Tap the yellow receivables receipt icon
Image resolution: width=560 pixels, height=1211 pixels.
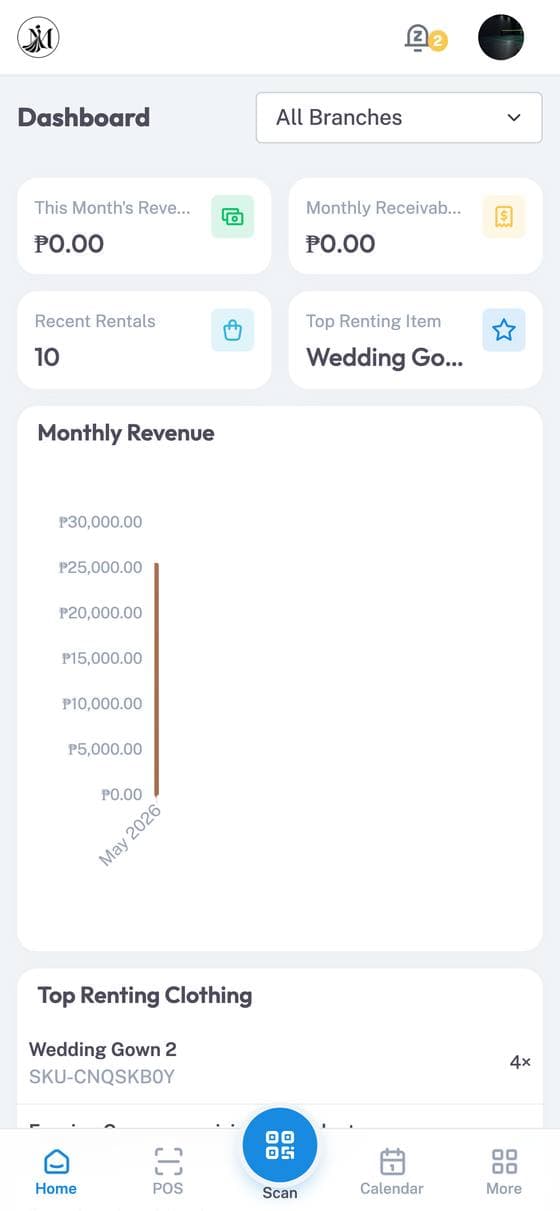coord(504,217)
